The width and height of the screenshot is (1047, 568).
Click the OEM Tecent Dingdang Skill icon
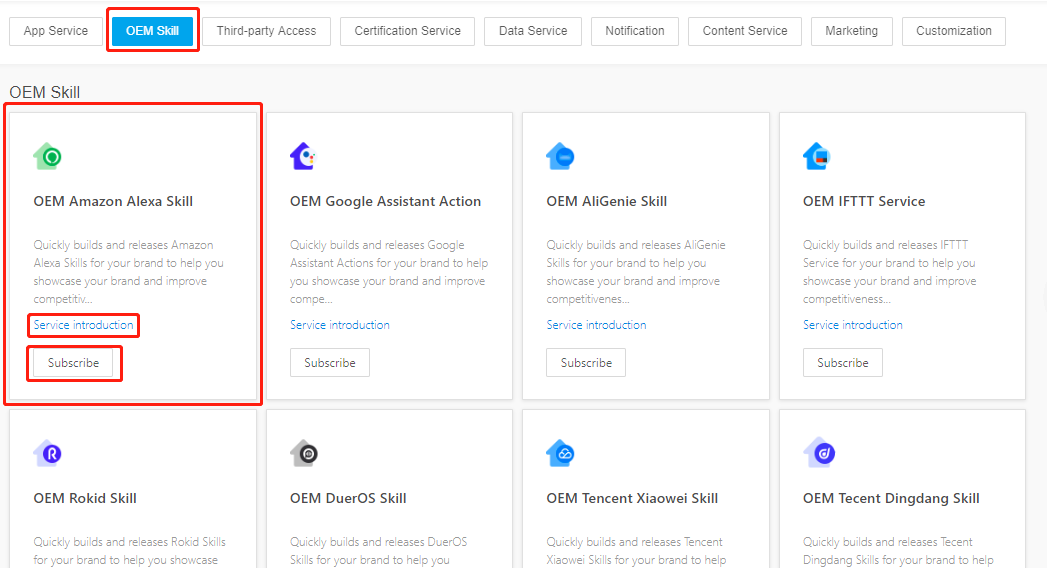819,453
